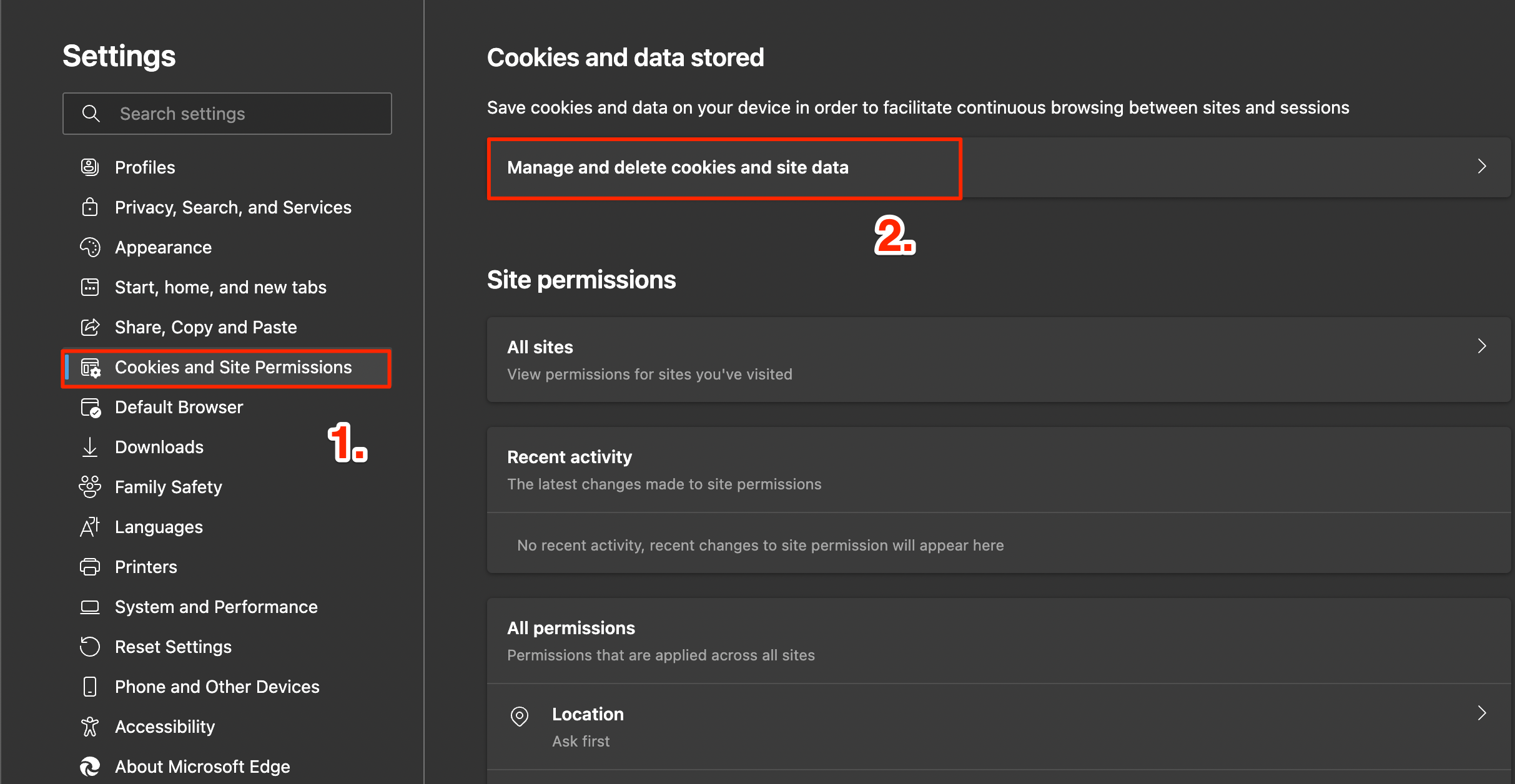Image resolution: width=1515 pixels, height=784 pixels.
Task: Click the Accessibility figure icon
Action: [x=90, y=726]
